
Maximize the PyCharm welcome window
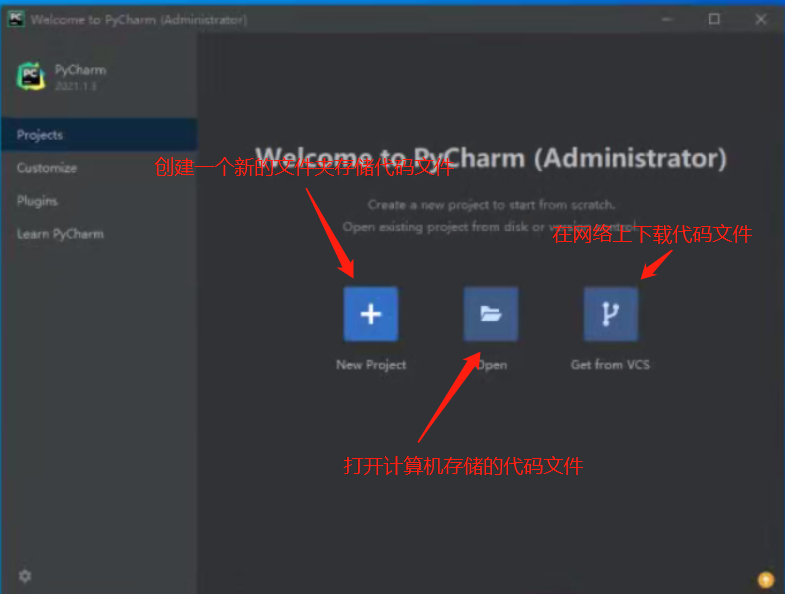[x=714, y=19]
